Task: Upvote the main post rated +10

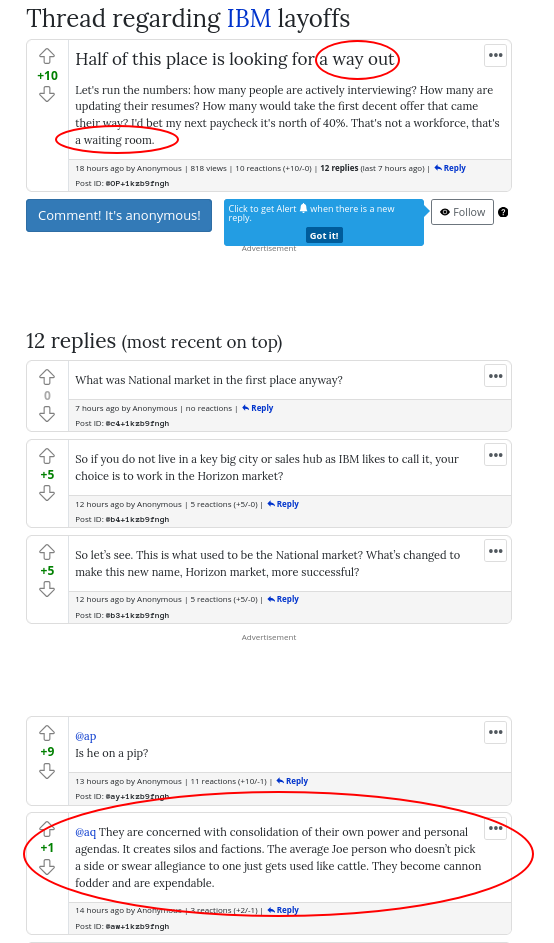Action: (x=47, y=57)
